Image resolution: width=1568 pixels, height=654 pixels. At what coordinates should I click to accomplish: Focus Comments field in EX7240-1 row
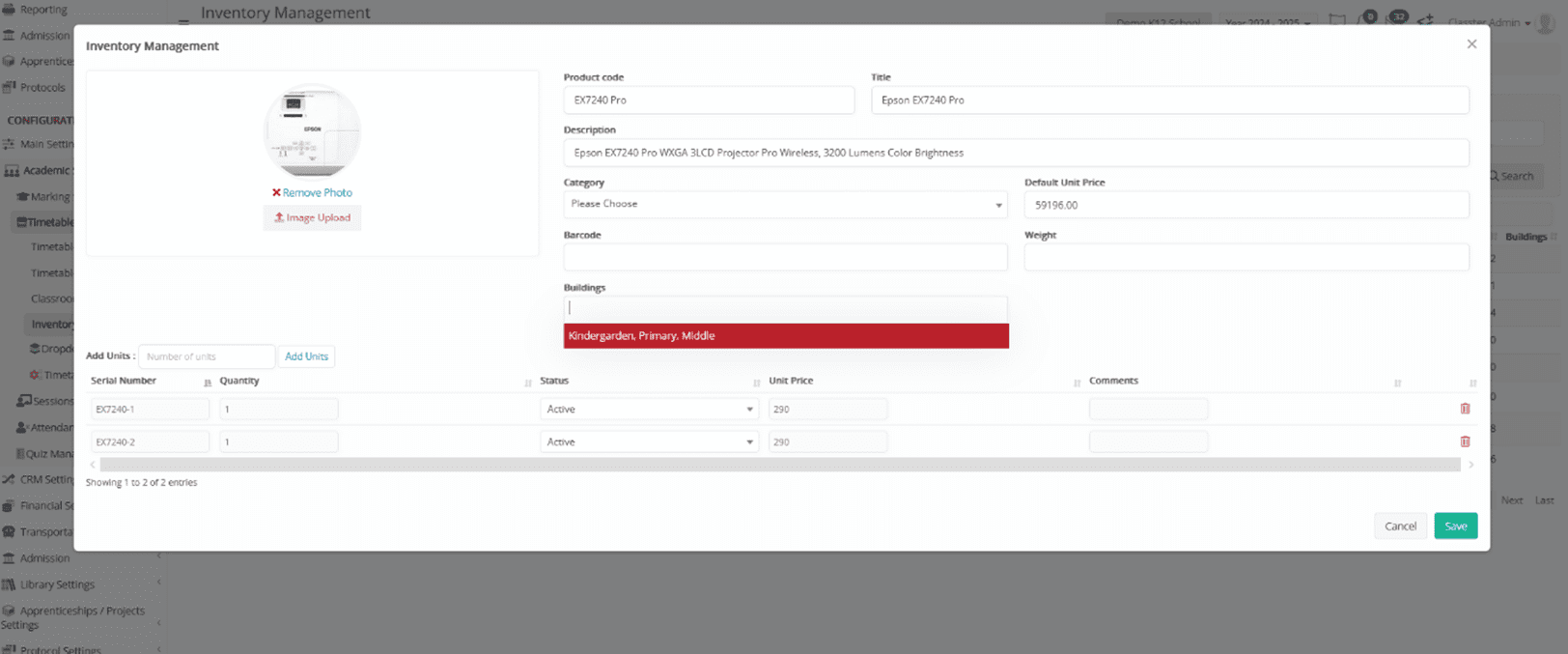pyautogui.click(x=1148, y=410)
